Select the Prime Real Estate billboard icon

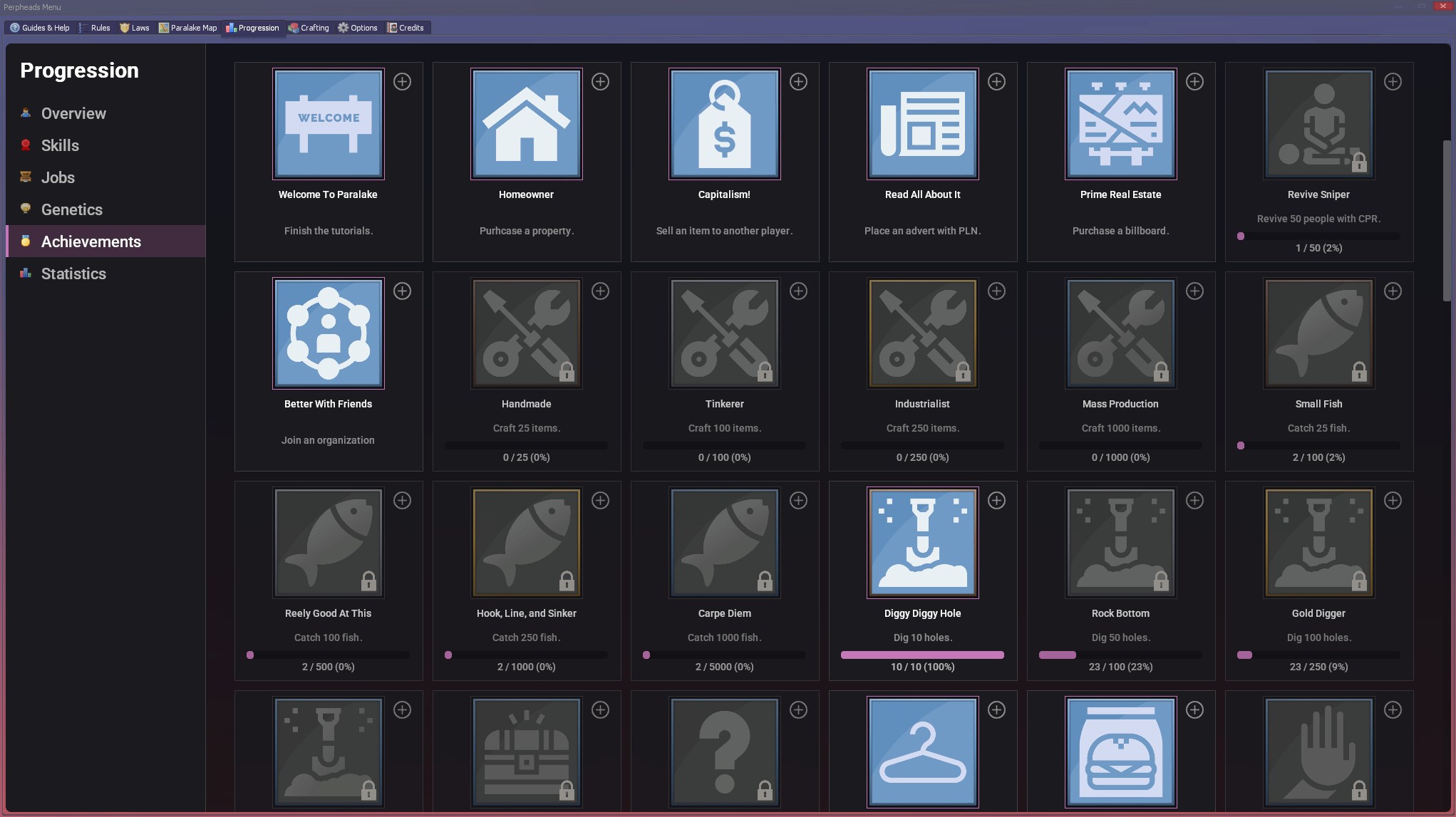tap(1121, 124)
